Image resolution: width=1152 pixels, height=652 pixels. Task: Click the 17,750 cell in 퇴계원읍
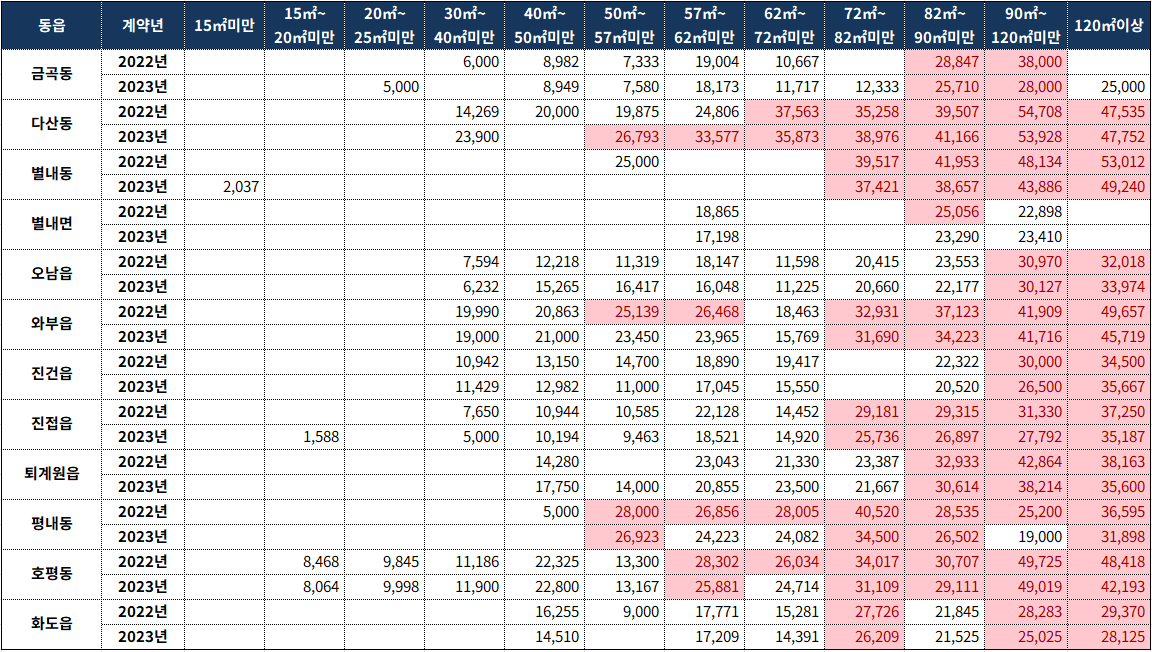tap(544, 487)
